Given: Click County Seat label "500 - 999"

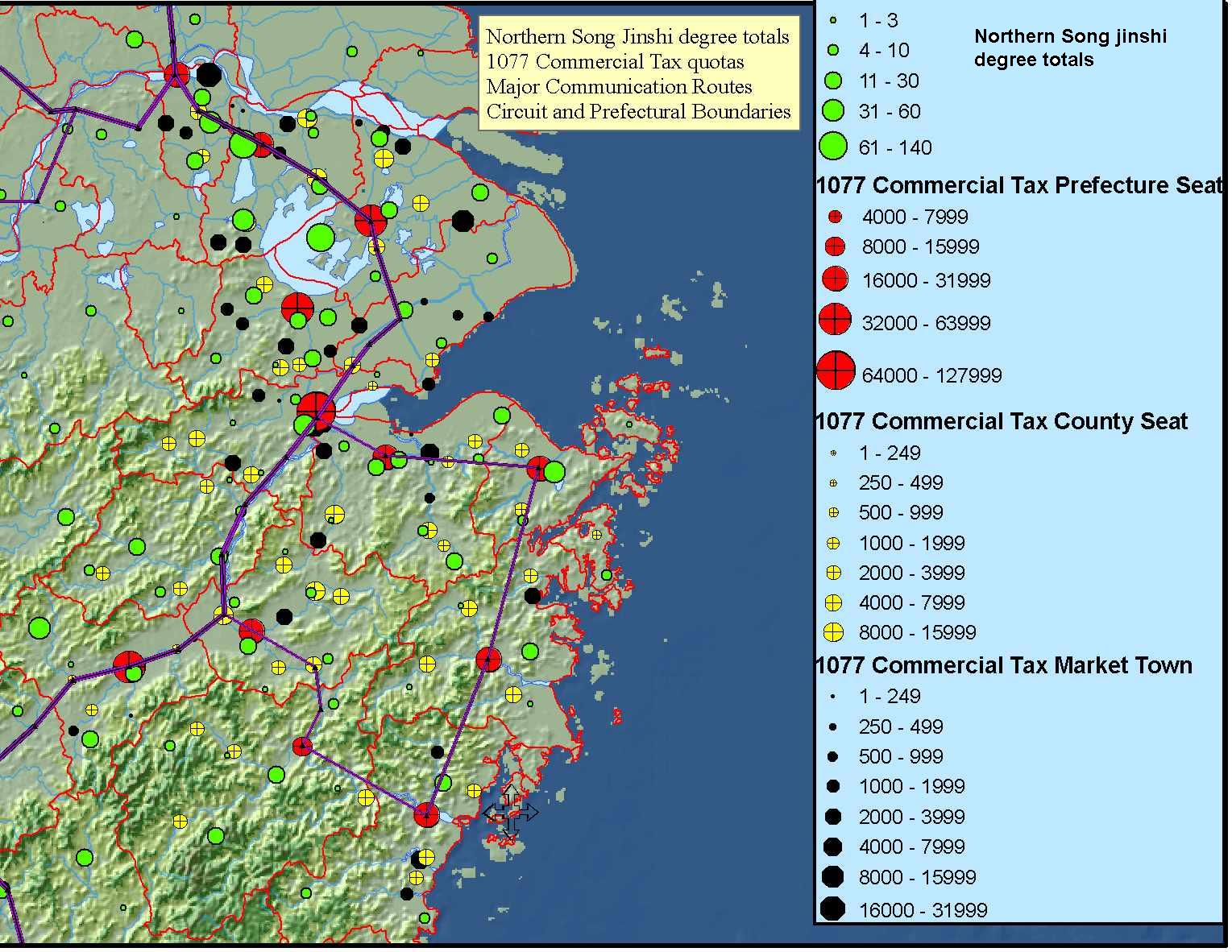Looking at the screenshot, I should coord(901,513).
